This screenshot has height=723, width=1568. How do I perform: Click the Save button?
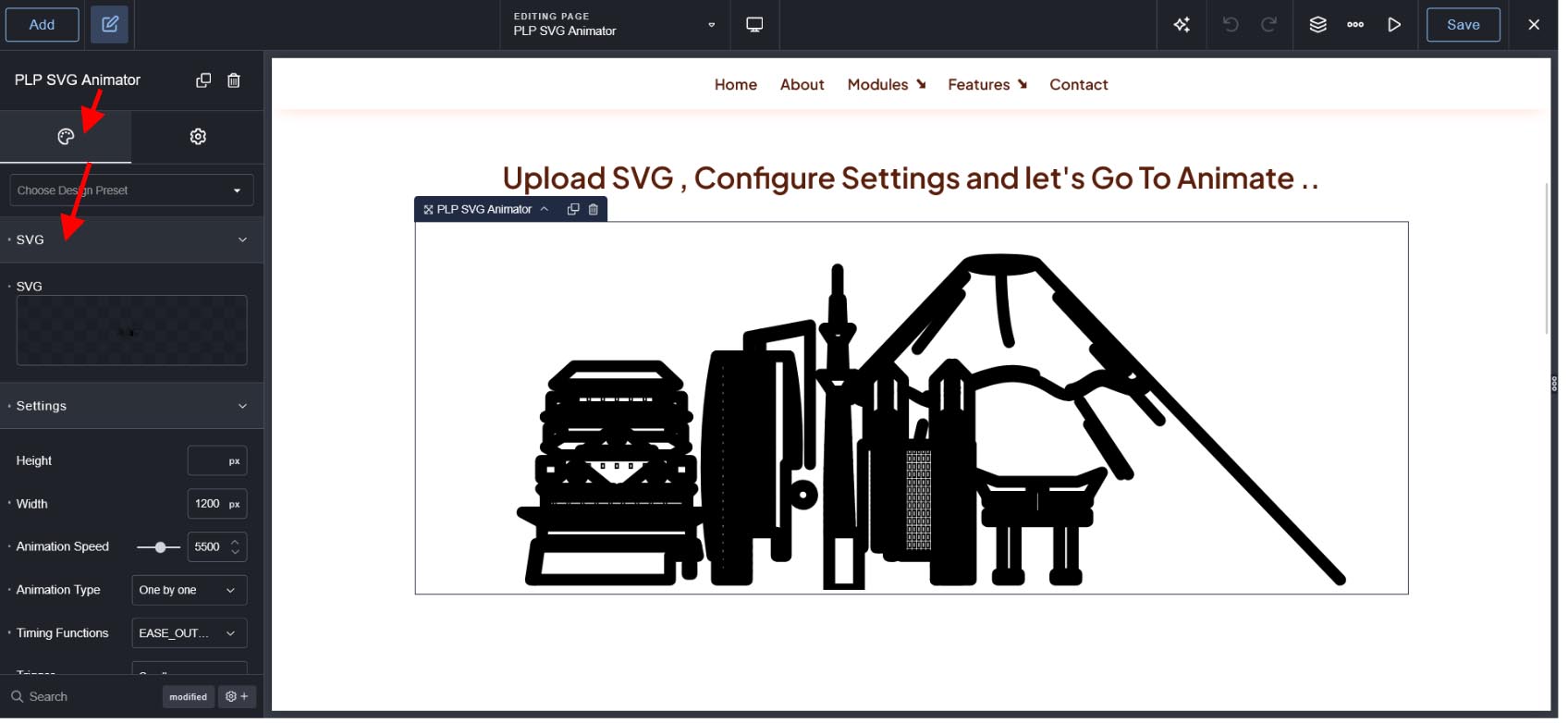[x=1463, y=25]
